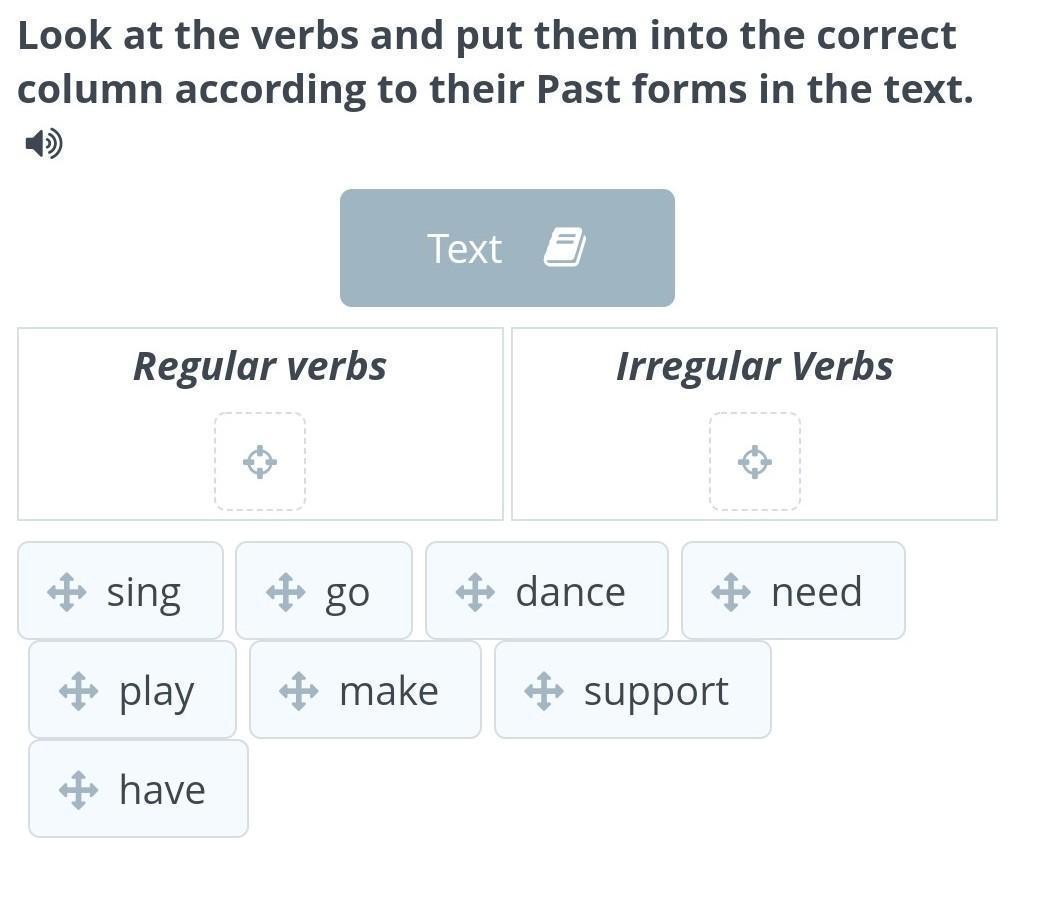
Task: Open the Text reading button
Action: coord(507,248)
